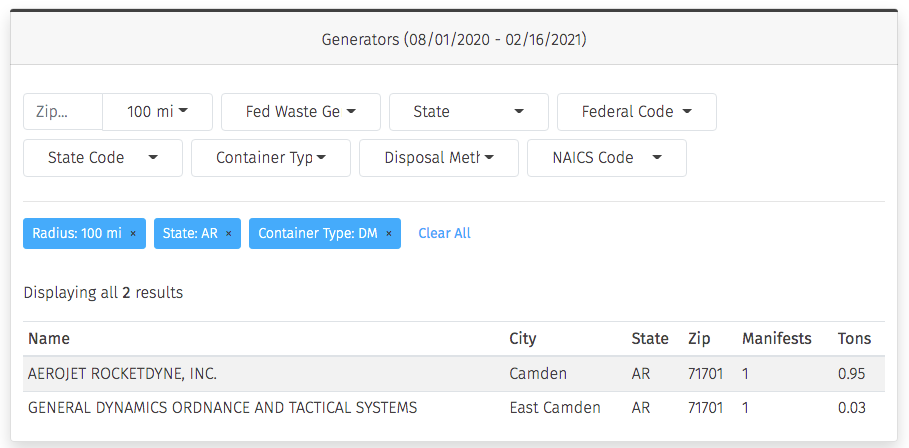Screen dimensions: 909x448
Task: Remove the Container Type: DM filter
Action: click(x=389, y=234)
